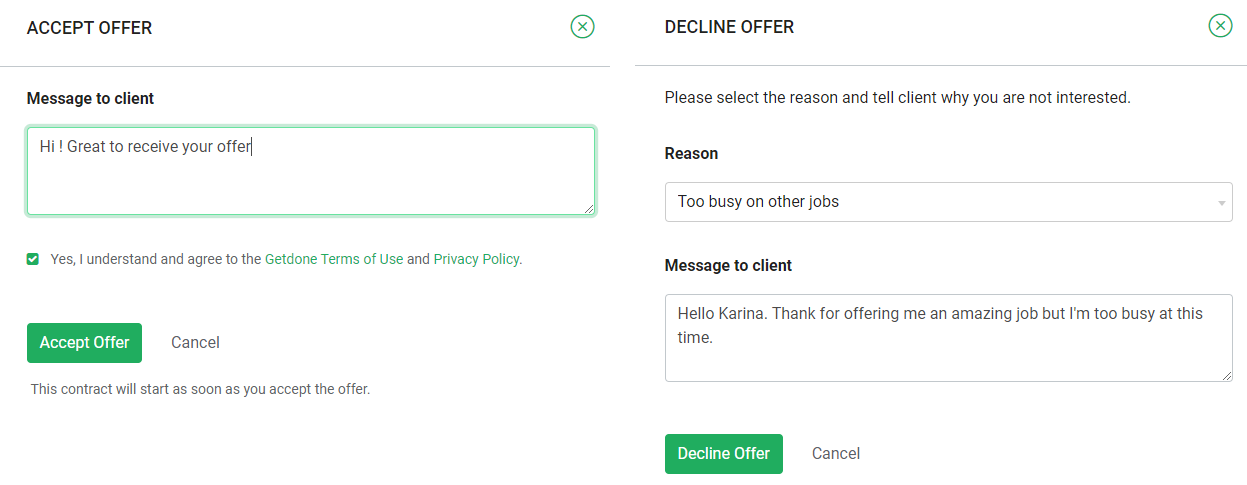The image size is (1247, 485).
Task: Click the 'Yes, I understand and agree' label
Action: click(x=155, y=259)
